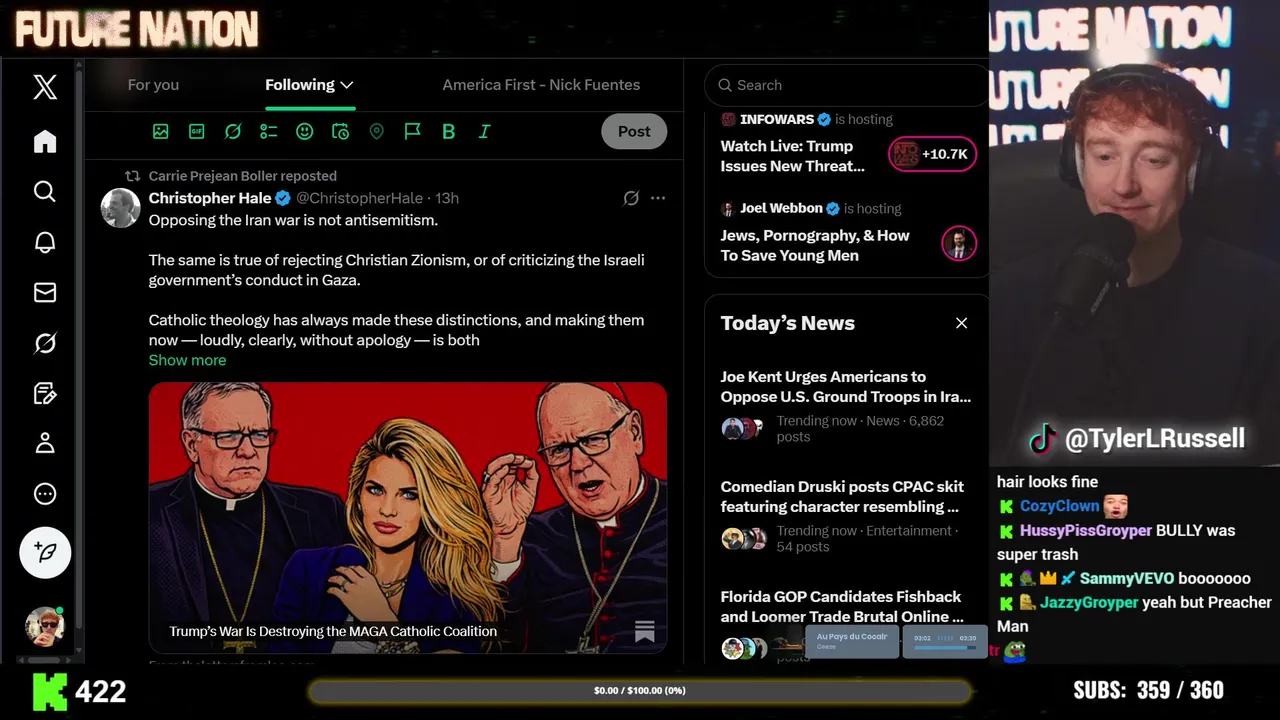The width and height of the screenshot is (1280, 720).
Task: Open Messages envelope icon
Action: pyautogui.click(x=45, y=292)
